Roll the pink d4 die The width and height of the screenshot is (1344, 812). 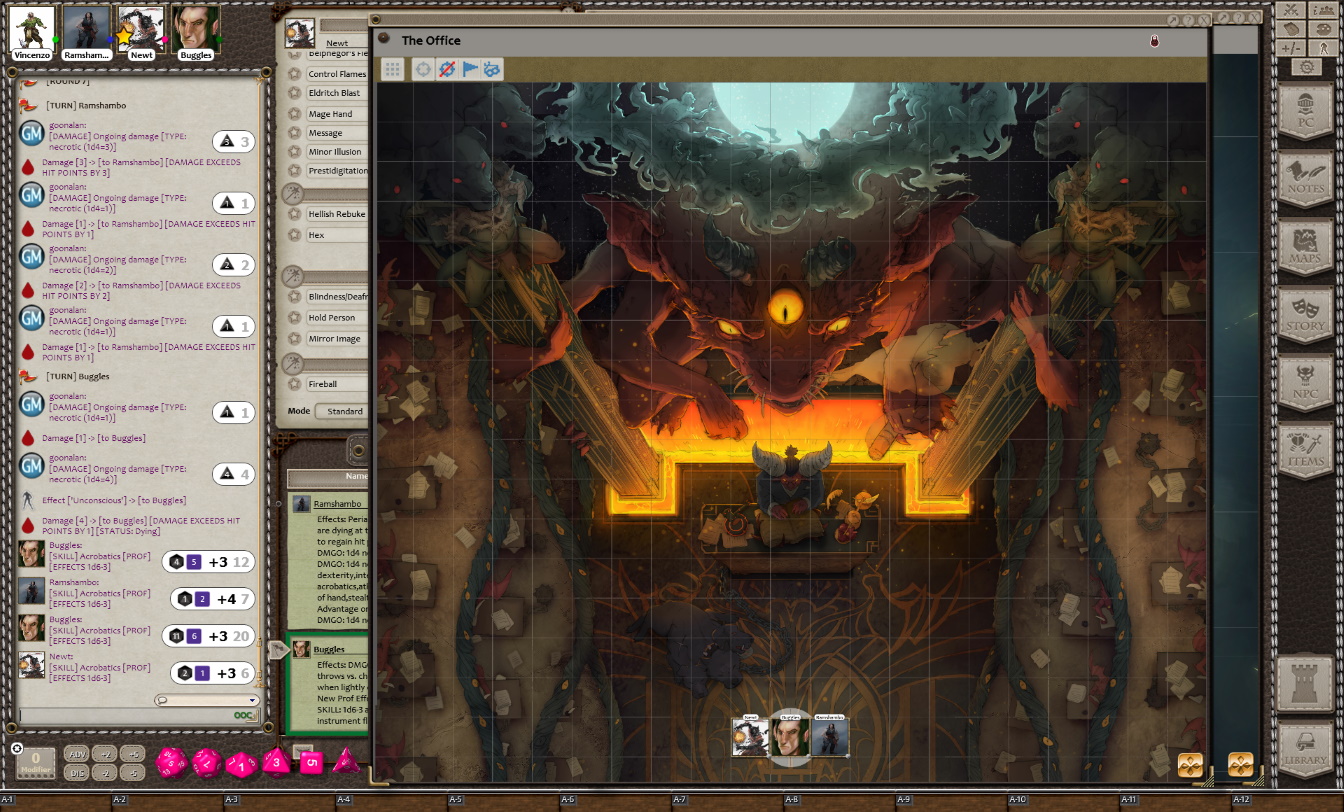(346, 762)
